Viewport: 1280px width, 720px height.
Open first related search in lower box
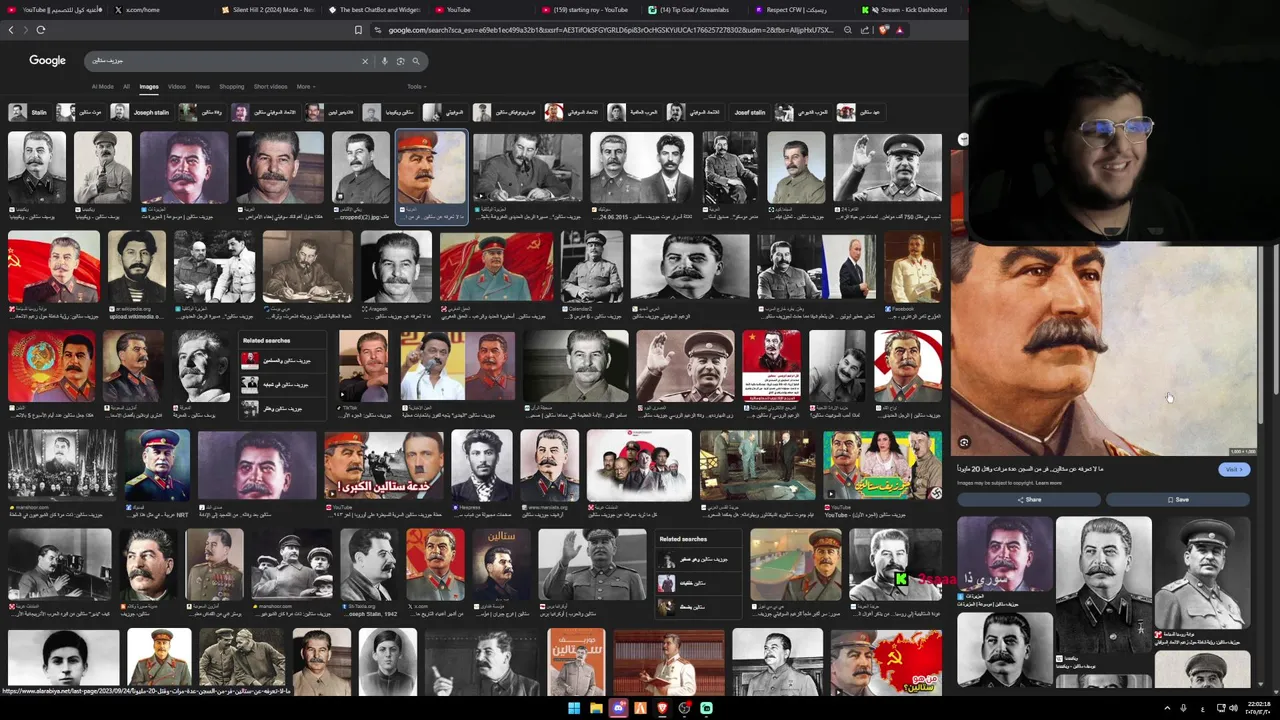(700, 559)
